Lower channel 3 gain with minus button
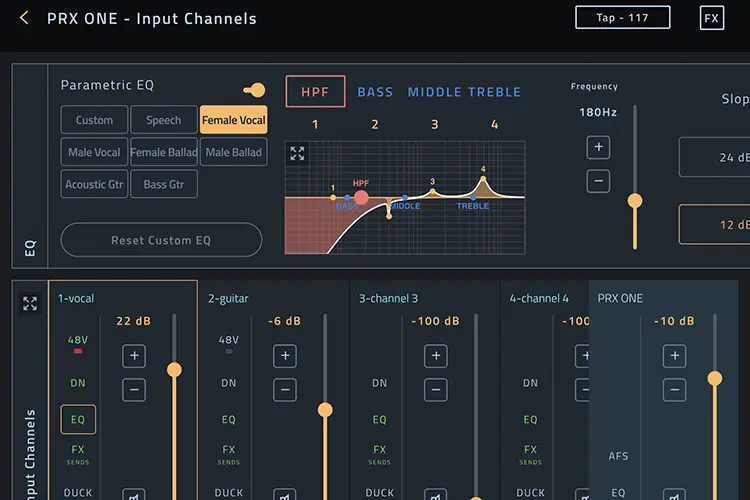The width and height of the screenshot is (750, 500). [436, 390]
